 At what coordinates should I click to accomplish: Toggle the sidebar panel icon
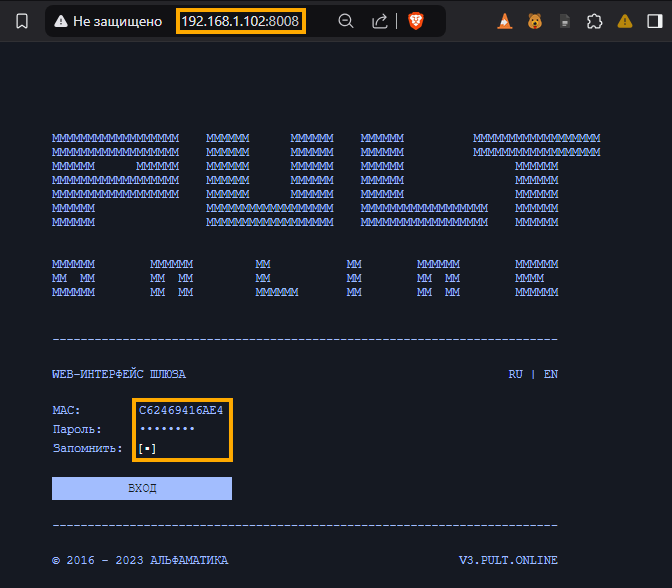tap(655, 21)
